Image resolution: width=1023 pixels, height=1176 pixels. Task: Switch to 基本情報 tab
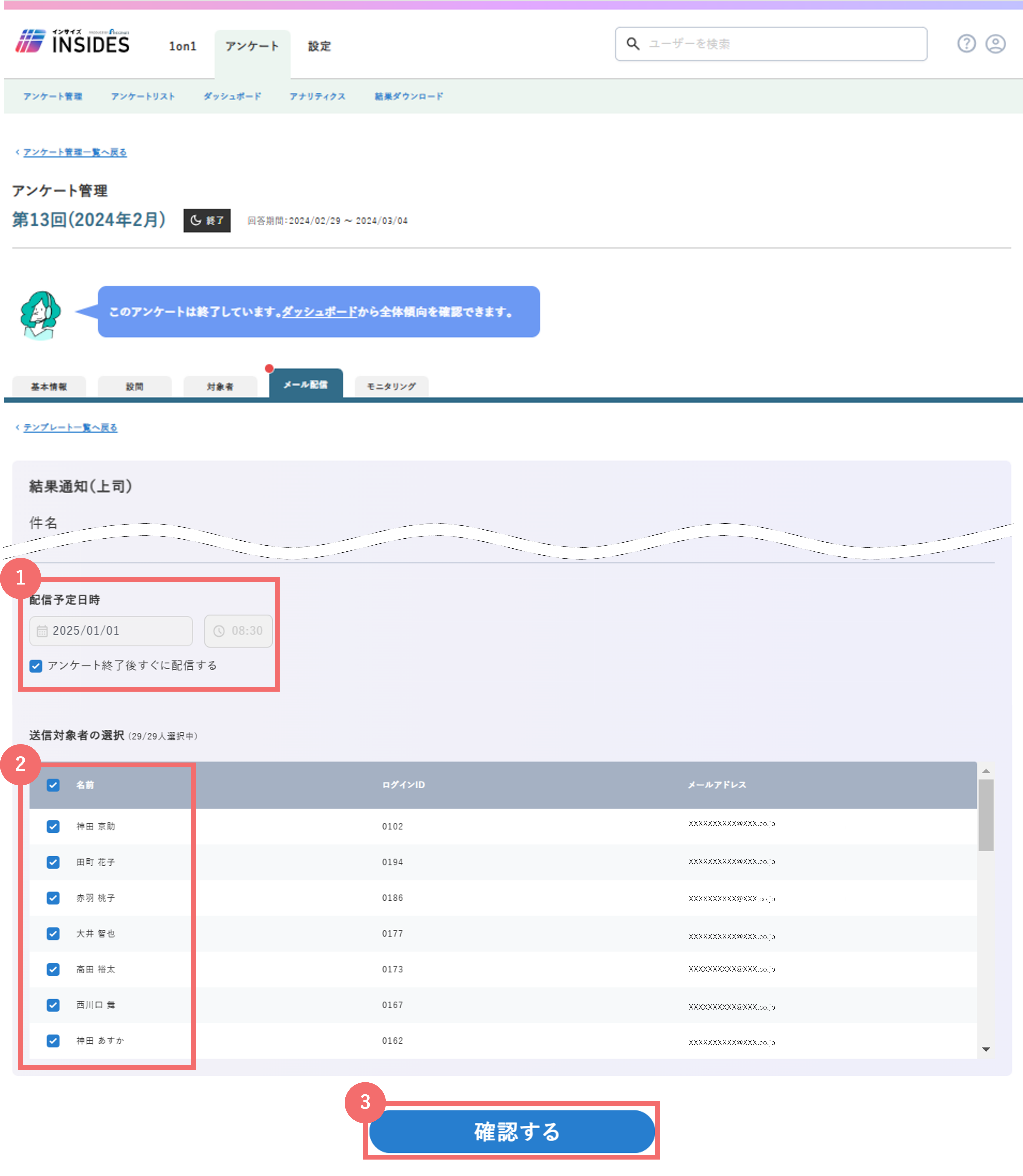point(49,387)
